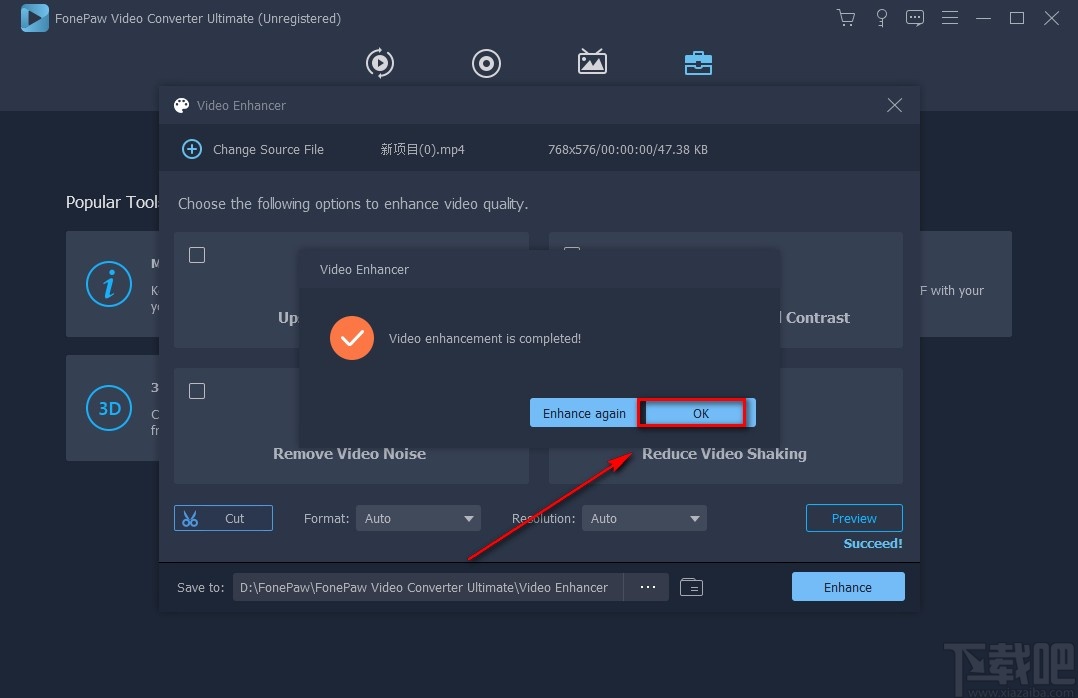Click the 'Video enhancement is completed!' message
The image size is (1078, 698).
[485, 338]
